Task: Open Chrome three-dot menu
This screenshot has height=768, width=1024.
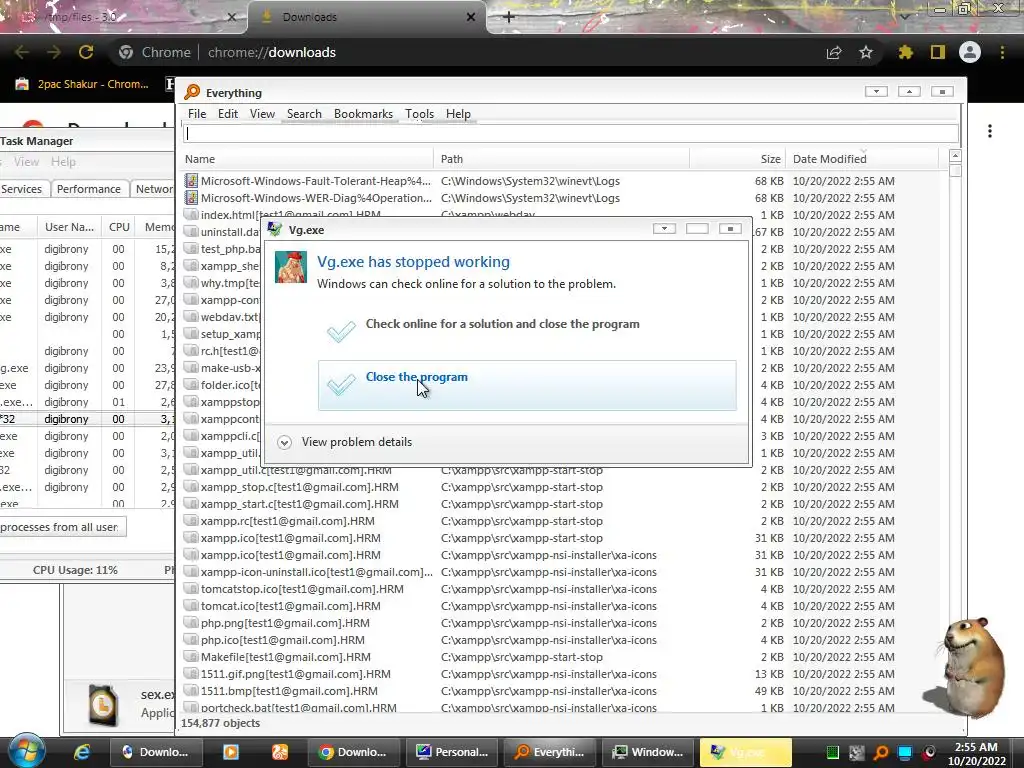Action: 1002,52
